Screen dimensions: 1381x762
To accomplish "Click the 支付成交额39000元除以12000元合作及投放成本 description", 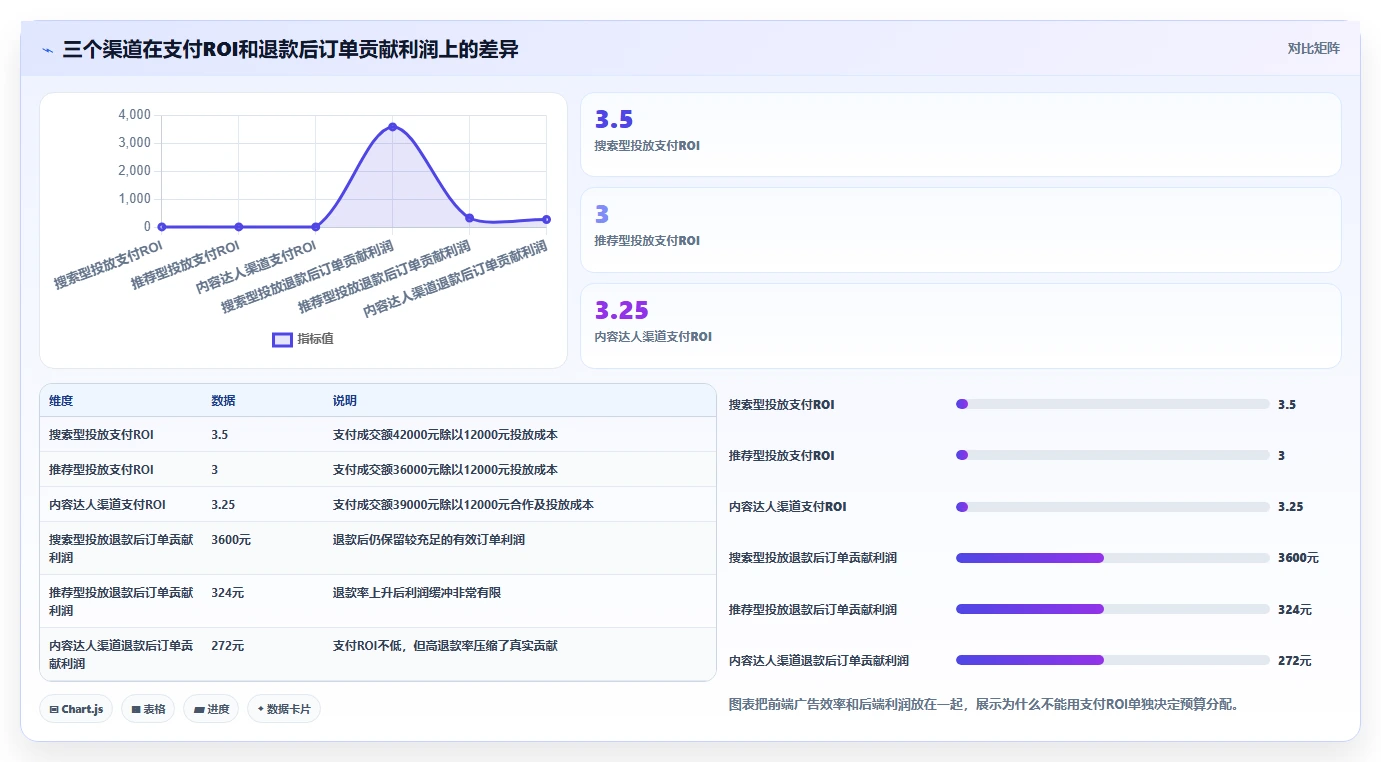I will click(x=463, y=505).
